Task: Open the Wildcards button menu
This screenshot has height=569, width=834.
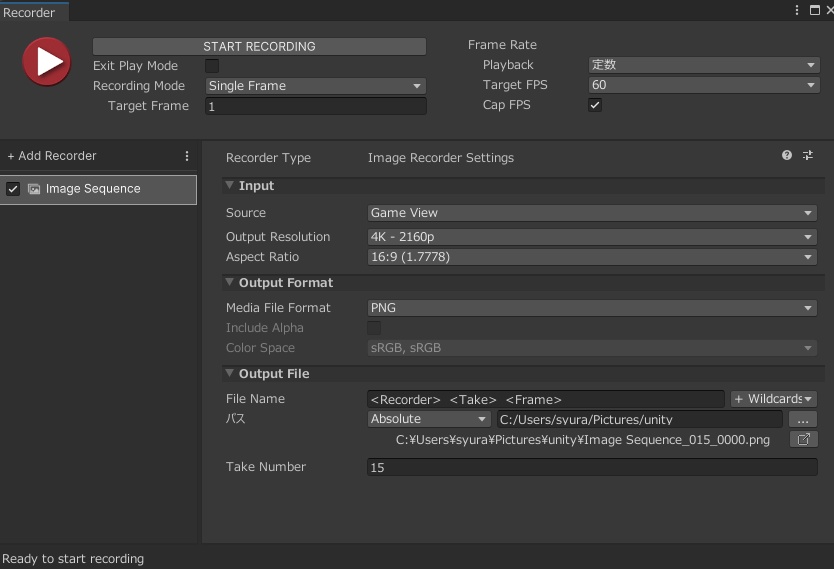Action: [774, 399]
